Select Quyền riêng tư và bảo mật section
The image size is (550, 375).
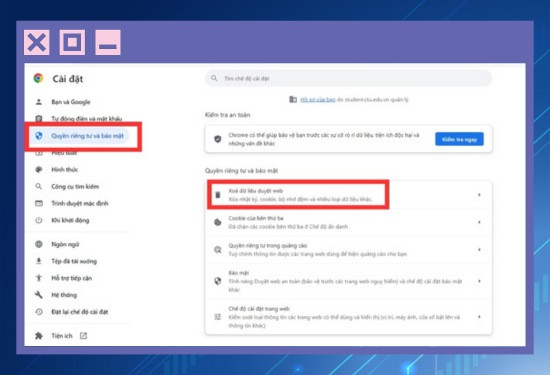[x=87, y=136]
